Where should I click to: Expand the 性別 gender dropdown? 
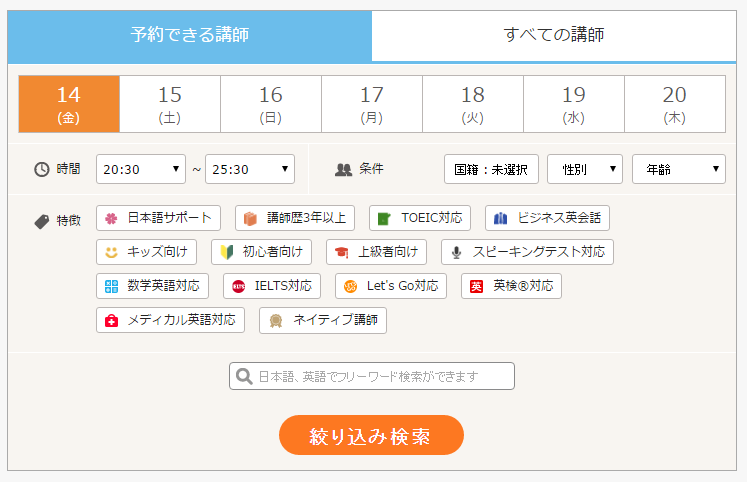584,169
